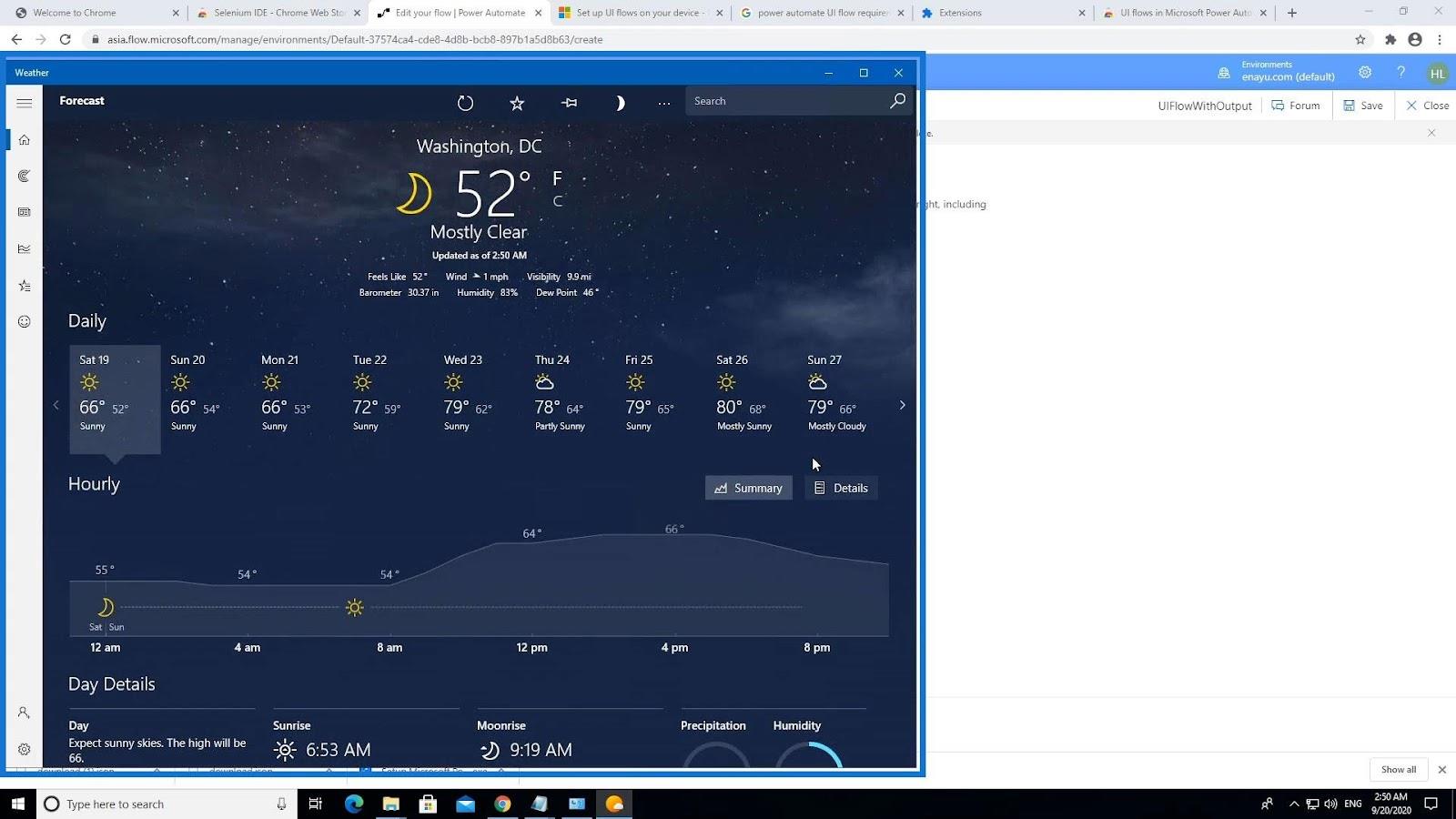Open Windows Start menu

(x=18, y=804)
